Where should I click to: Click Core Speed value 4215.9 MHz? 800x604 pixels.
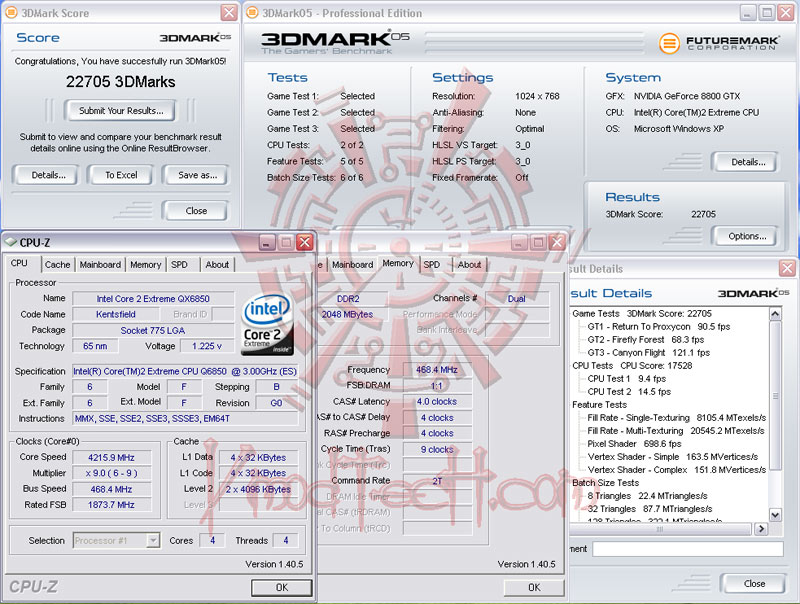tap(111, 458)
